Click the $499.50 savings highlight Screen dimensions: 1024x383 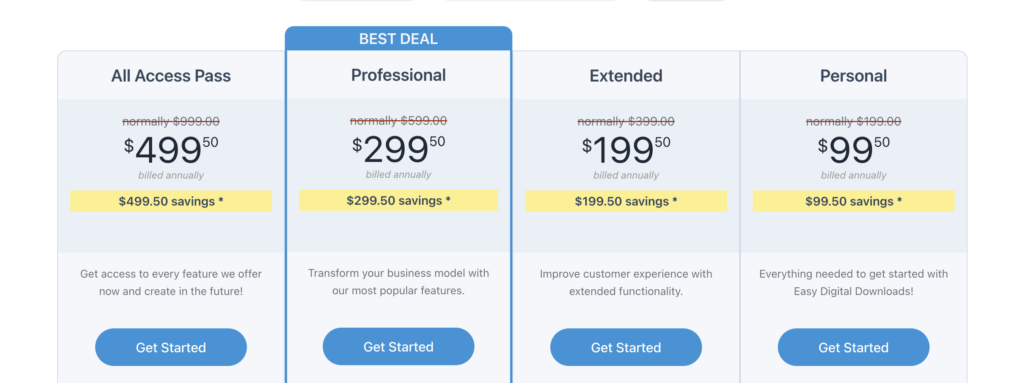(x=171, y=201)
